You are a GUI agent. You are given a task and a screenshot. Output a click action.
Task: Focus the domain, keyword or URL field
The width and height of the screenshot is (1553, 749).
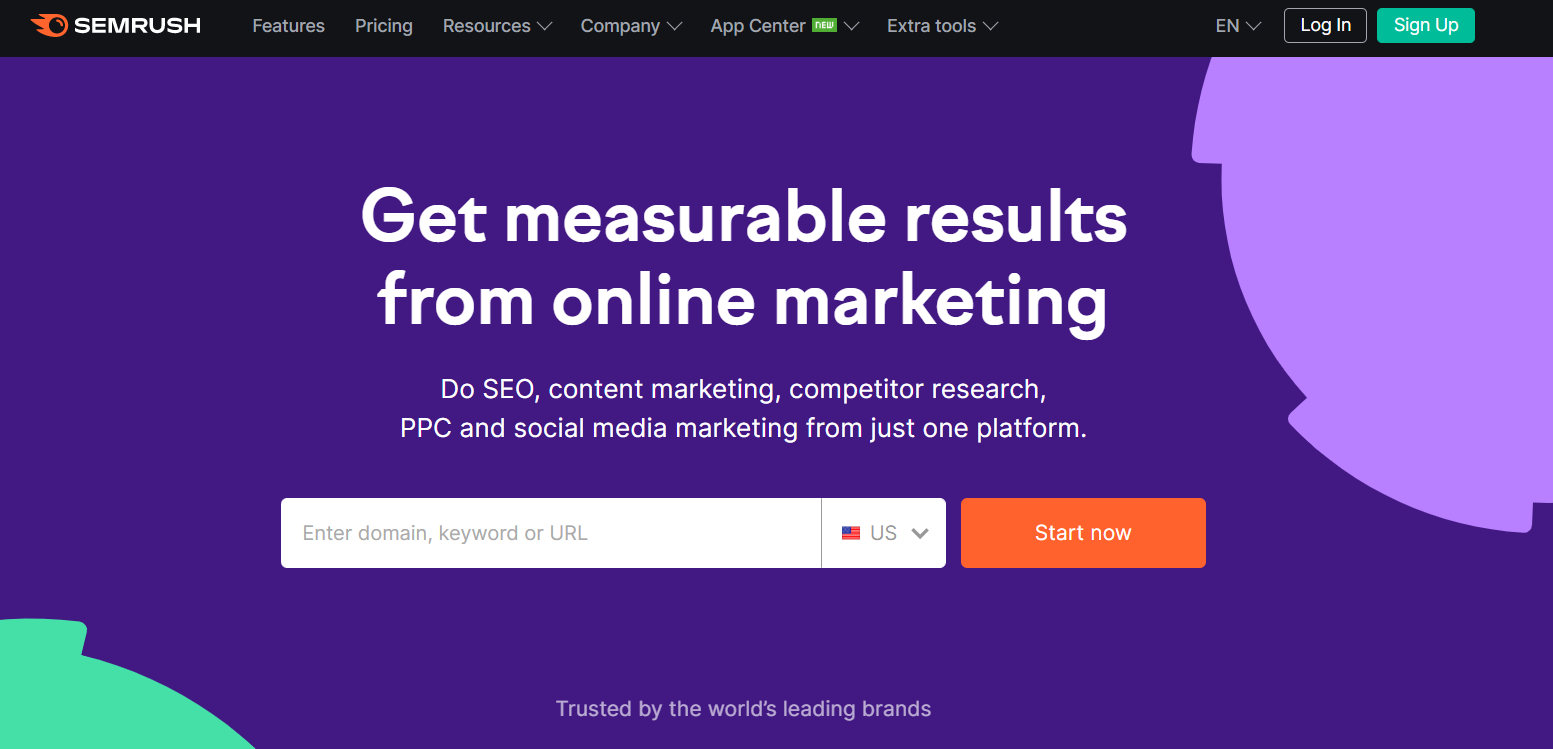[551, 533]
